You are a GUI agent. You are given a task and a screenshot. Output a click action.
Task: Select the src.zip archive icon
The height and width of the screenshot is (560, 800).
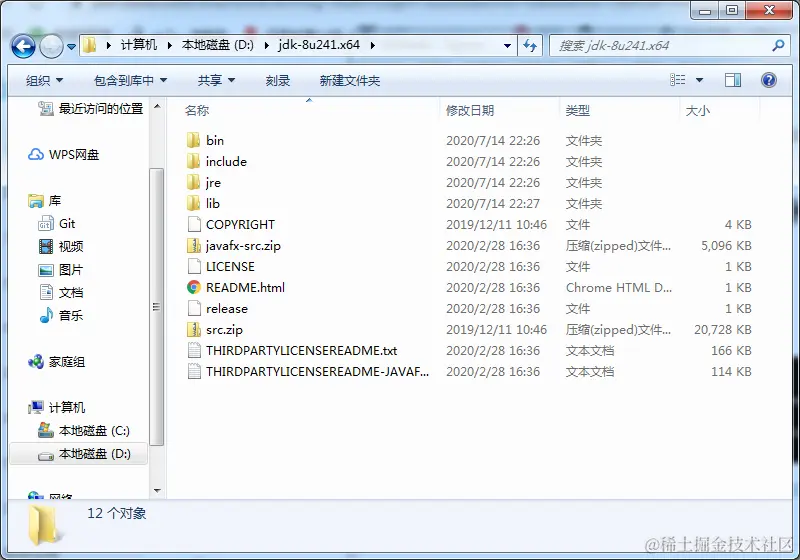(x=194, y=329)
